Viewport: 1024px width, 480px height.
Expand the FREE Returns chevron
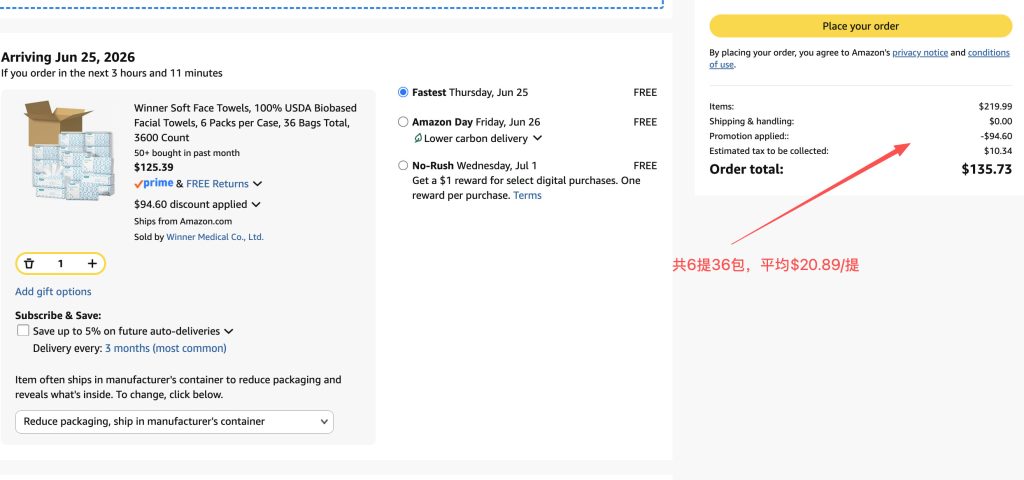coord(257,184)
